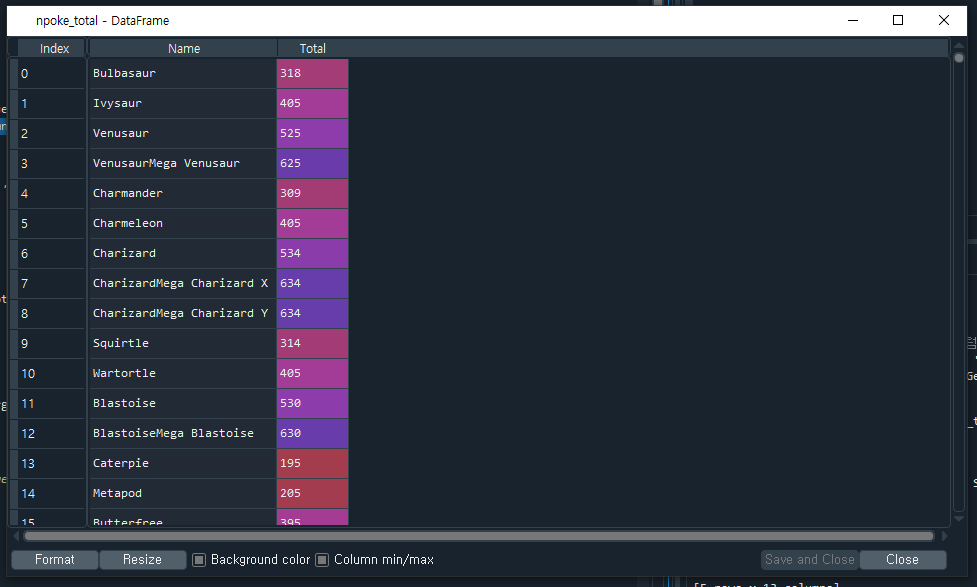This screenshot has height=587, width=977.
Task: Click the horizontal scrollbar right arrow
Action: [x=945, y=536]
